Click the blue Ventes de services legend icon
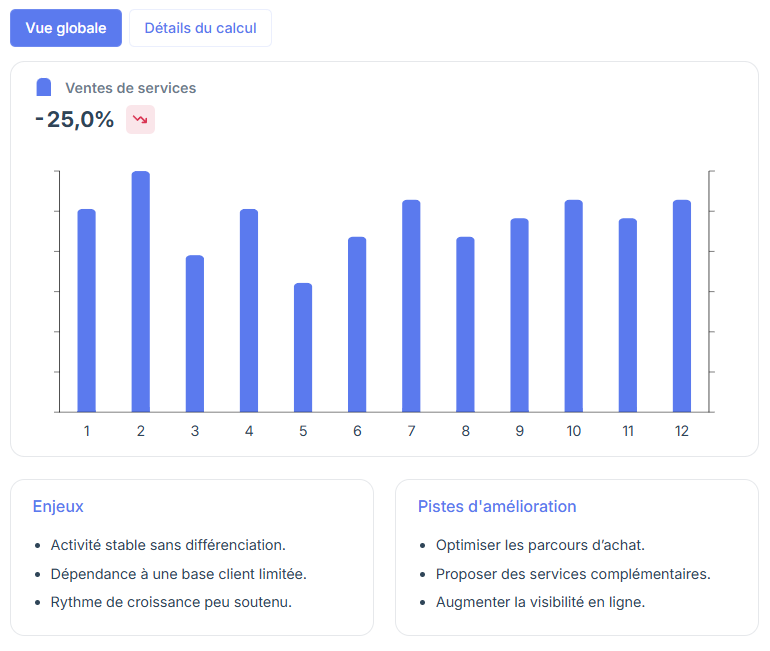This screenshot has width=770, height=651. (44, 87)
